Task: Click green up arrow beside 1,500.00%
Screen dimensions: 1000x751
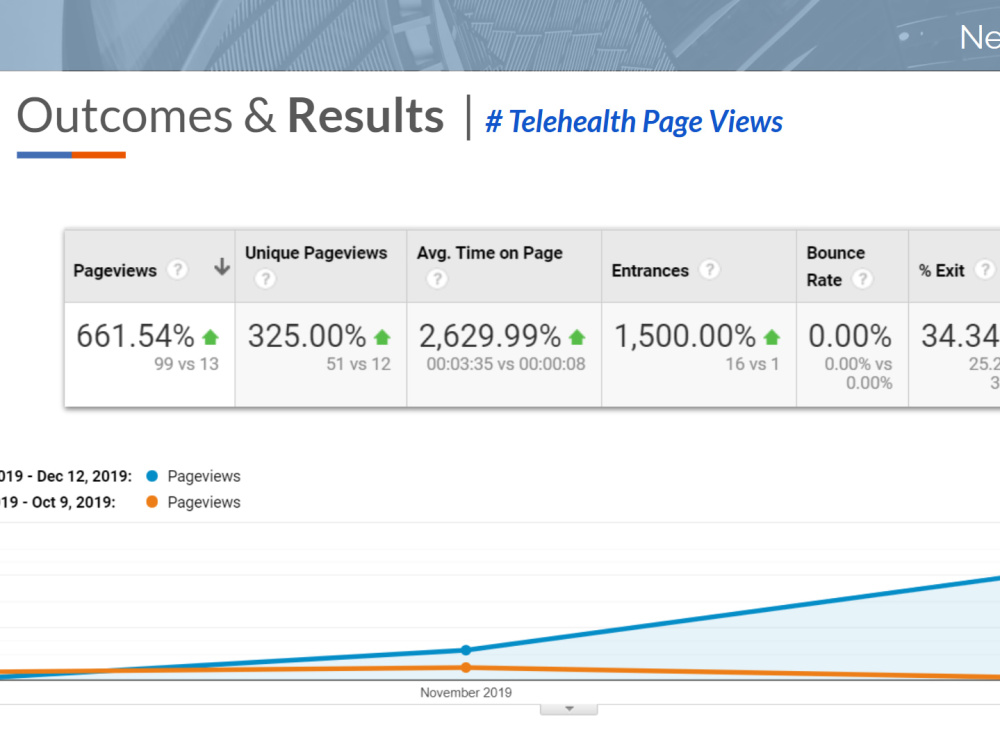Action: coord(772,337)
